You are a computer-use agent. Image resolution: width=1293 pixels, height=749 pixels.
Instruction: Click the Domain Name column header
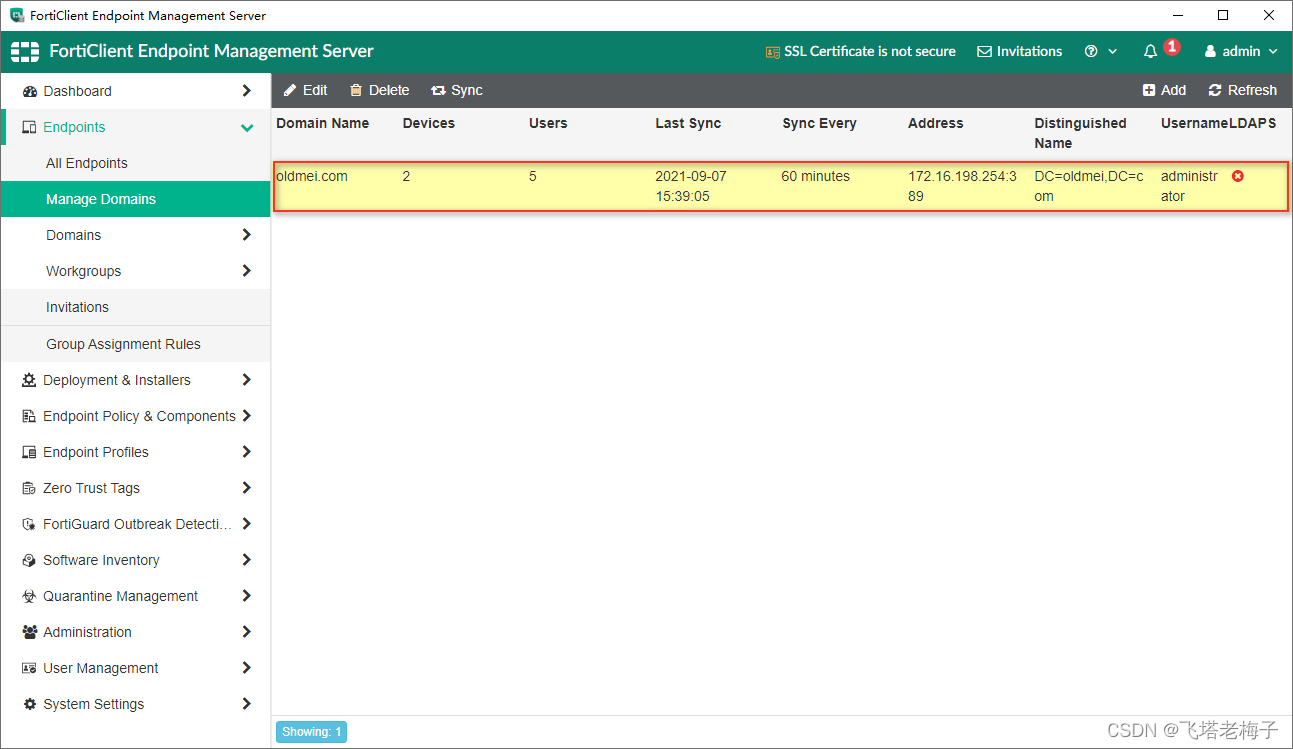click(x=323, y=123)
